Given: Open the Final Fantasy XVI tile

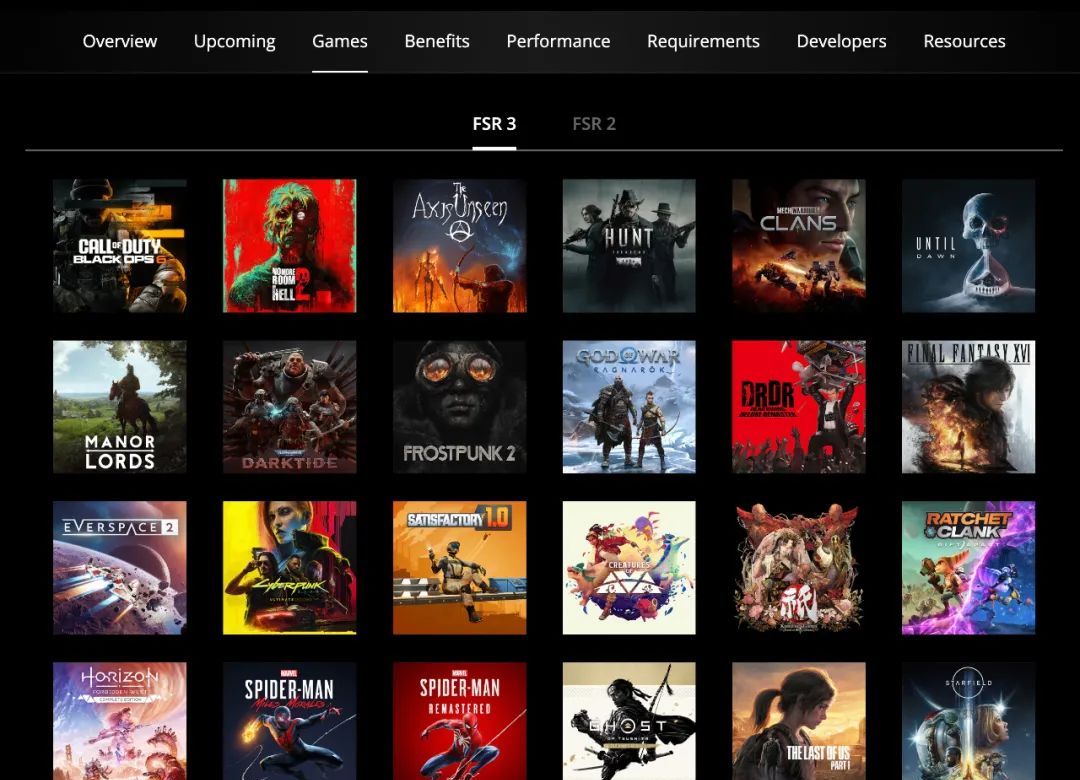Looking at the screenshot, I should tap(968, 407).
